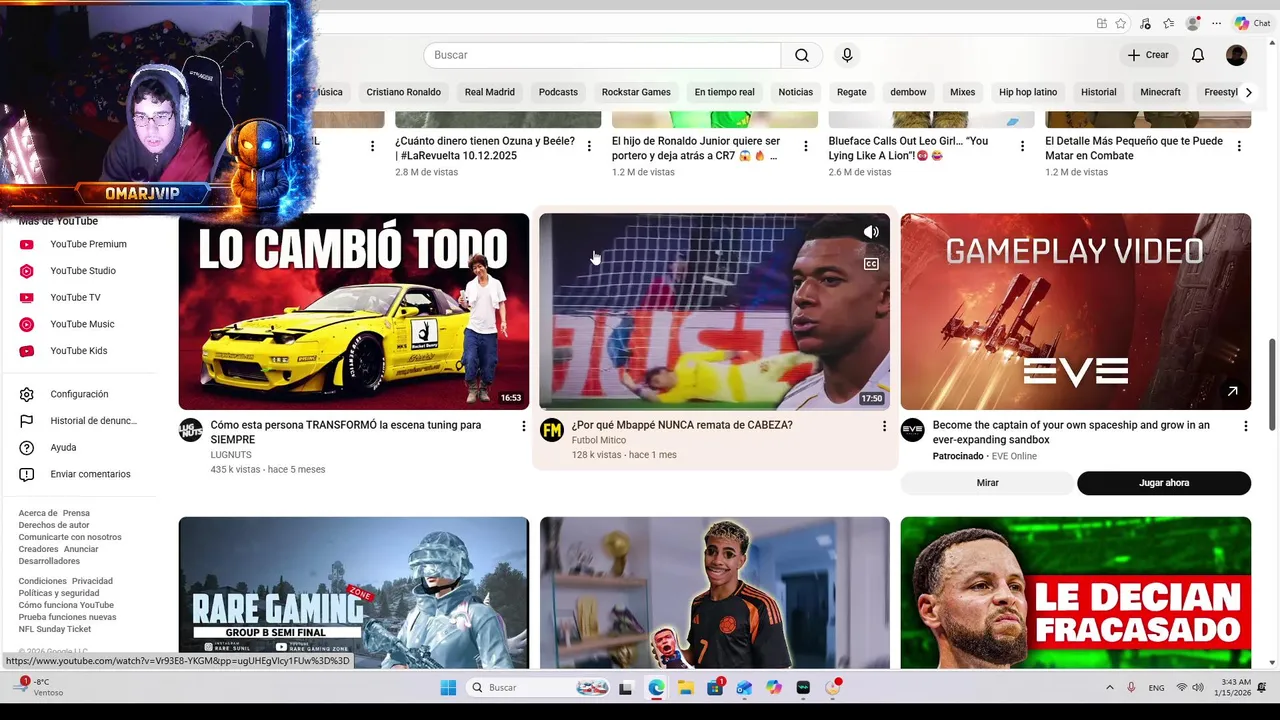Viewport: 1280px width, 720px height.
Task: Click the Mirar button on EVE ad
Action: pos(987,483)
